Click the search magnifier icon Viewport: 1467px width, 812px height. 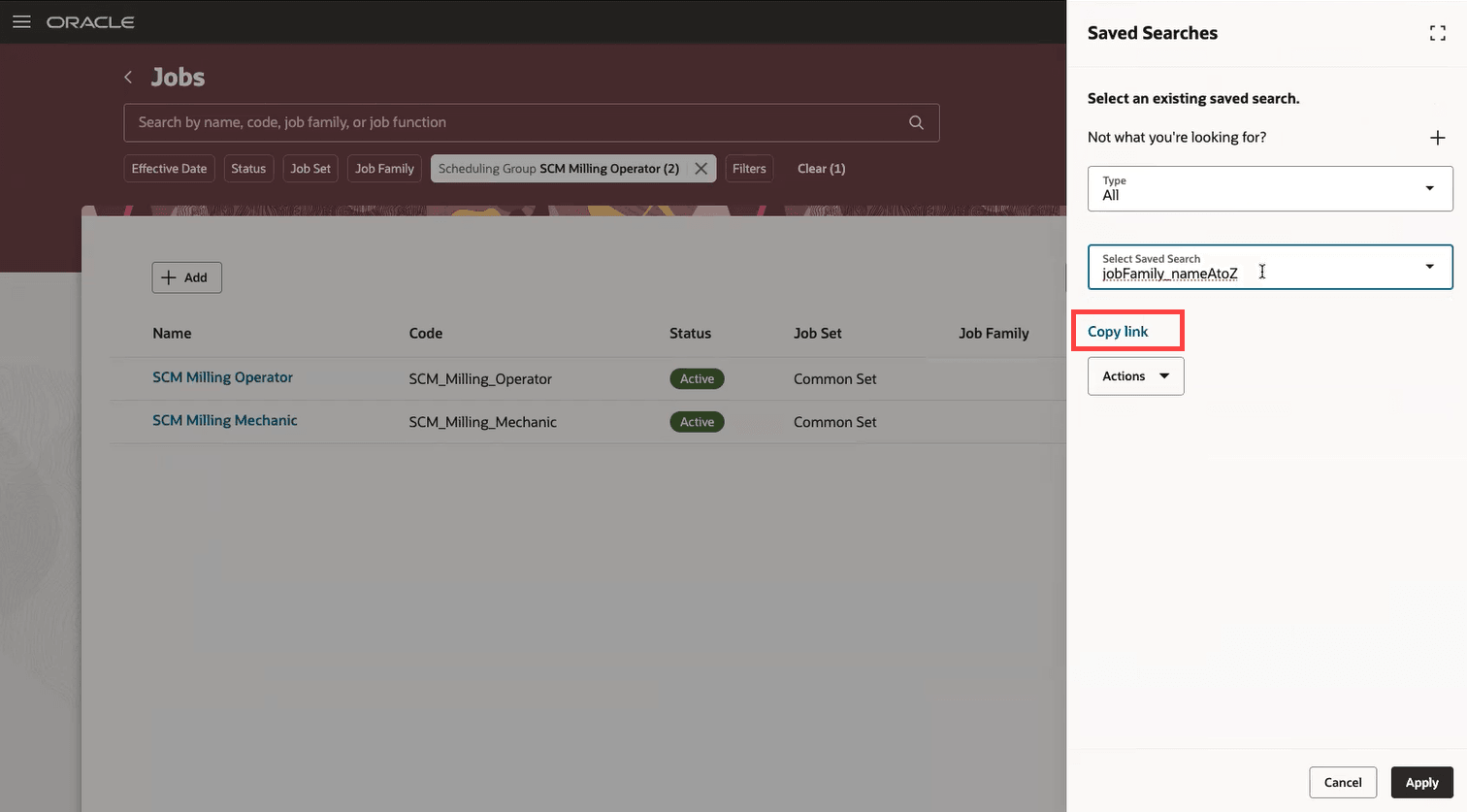click(916, 122)
